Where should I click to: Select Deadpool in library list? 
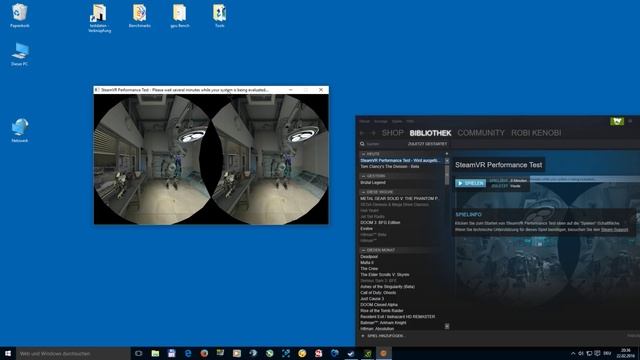coord(369,257)
